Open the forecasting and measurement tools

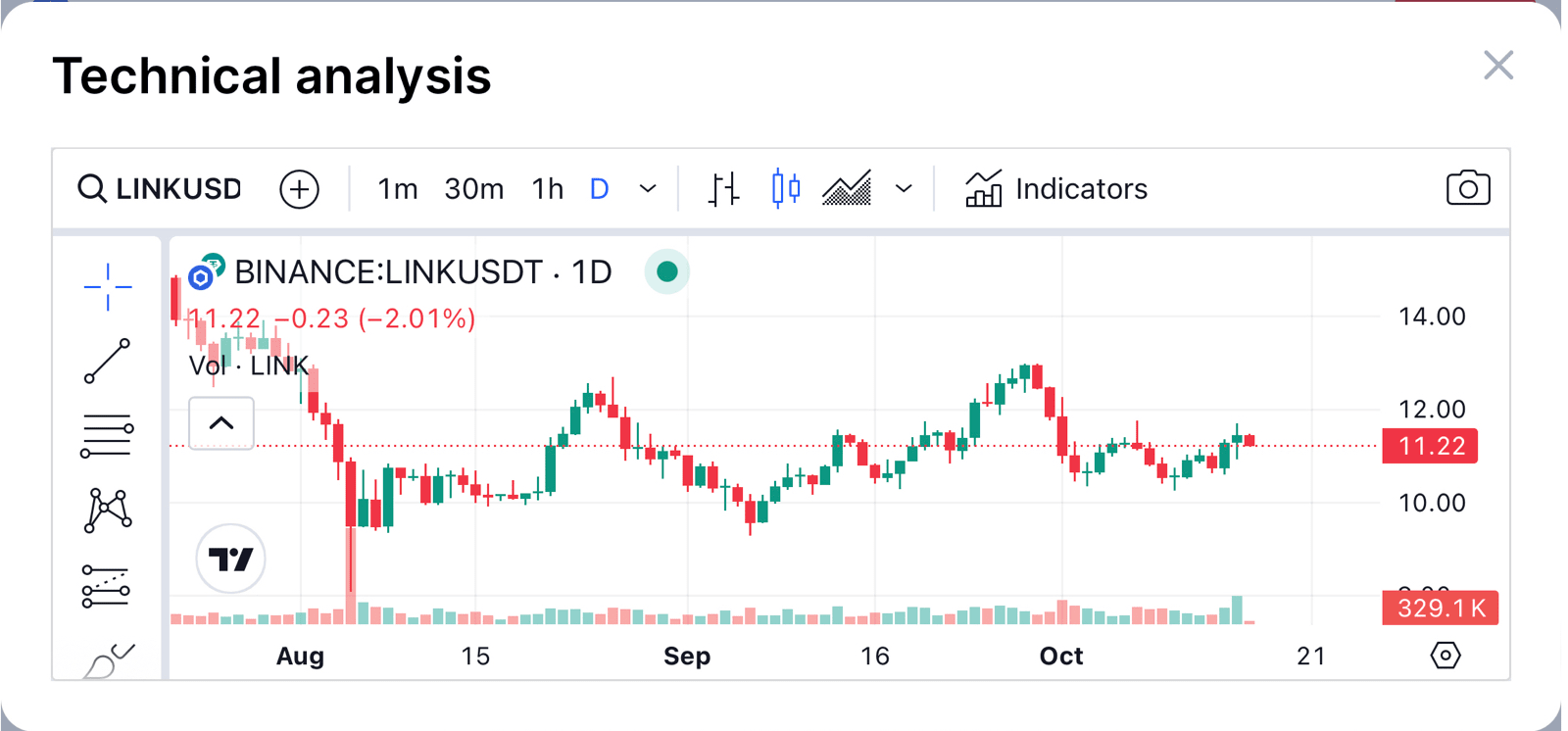tap(106, 586)
